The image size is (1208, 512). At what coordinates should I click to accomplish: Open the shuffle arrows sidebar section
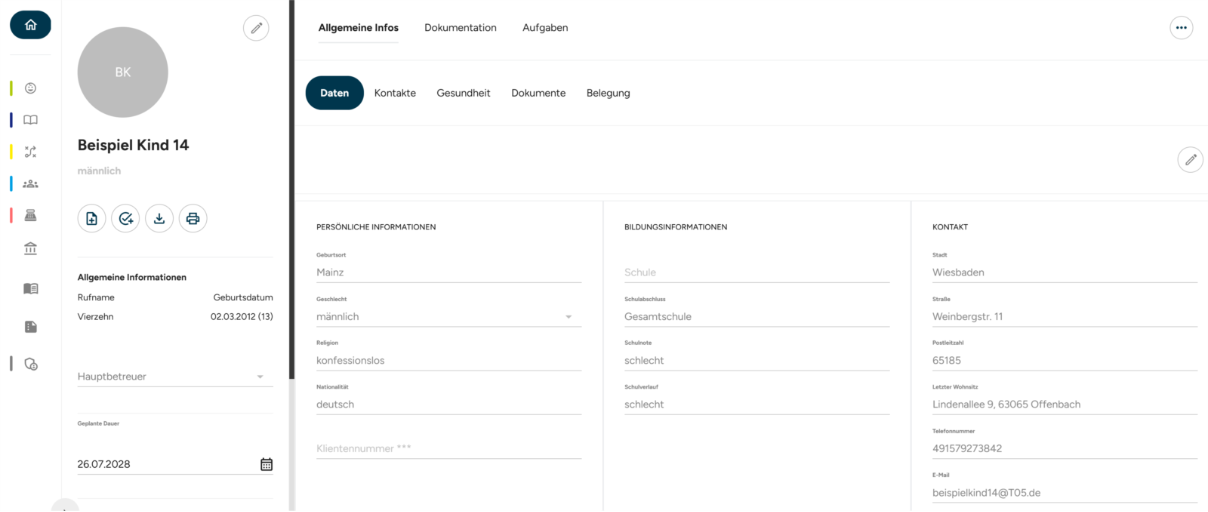[x=30, y=152]
